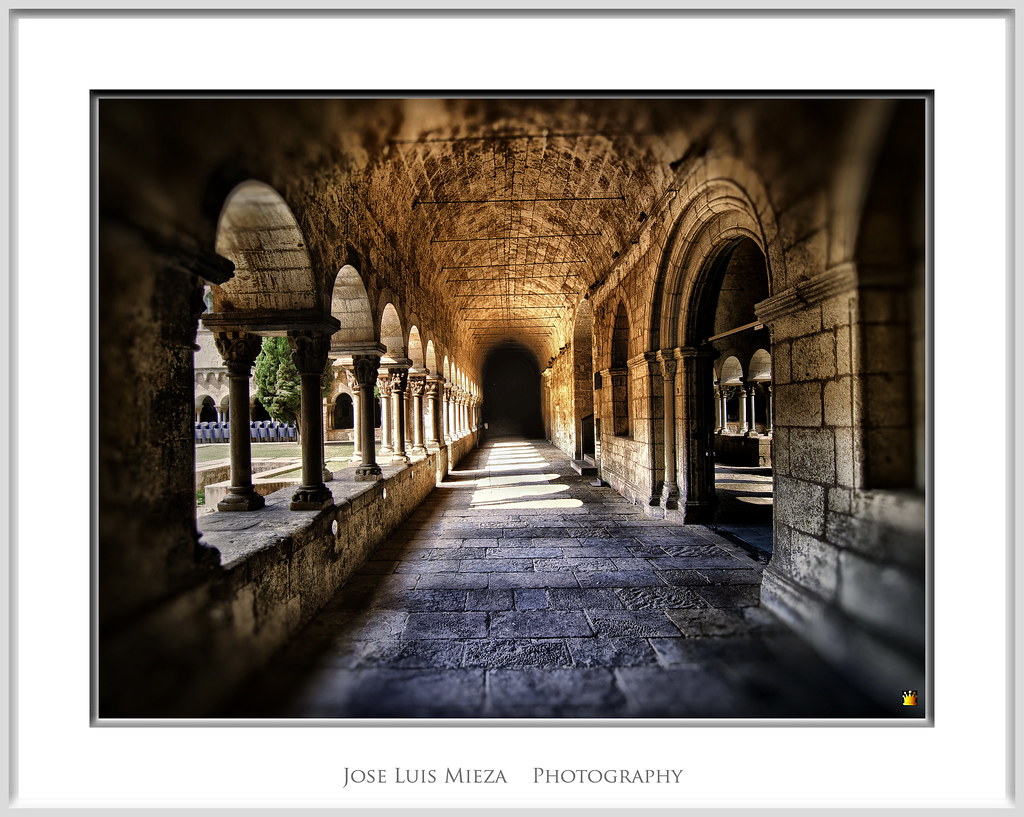Click the "Jose Luis Mieza" caption text

point(425,776)
